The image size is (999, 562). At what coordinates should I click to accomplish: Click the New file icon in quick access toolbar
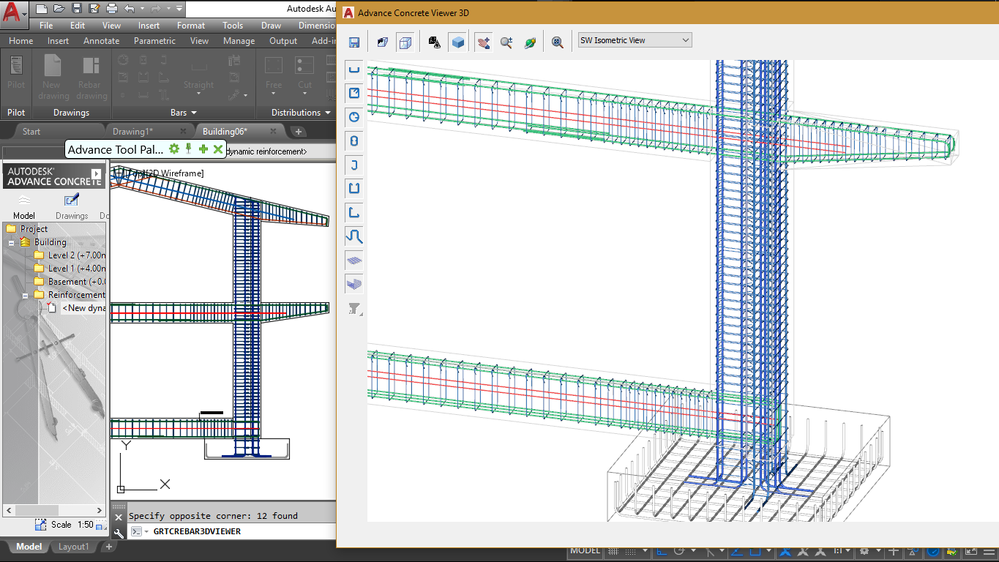(x=41, y=9)
